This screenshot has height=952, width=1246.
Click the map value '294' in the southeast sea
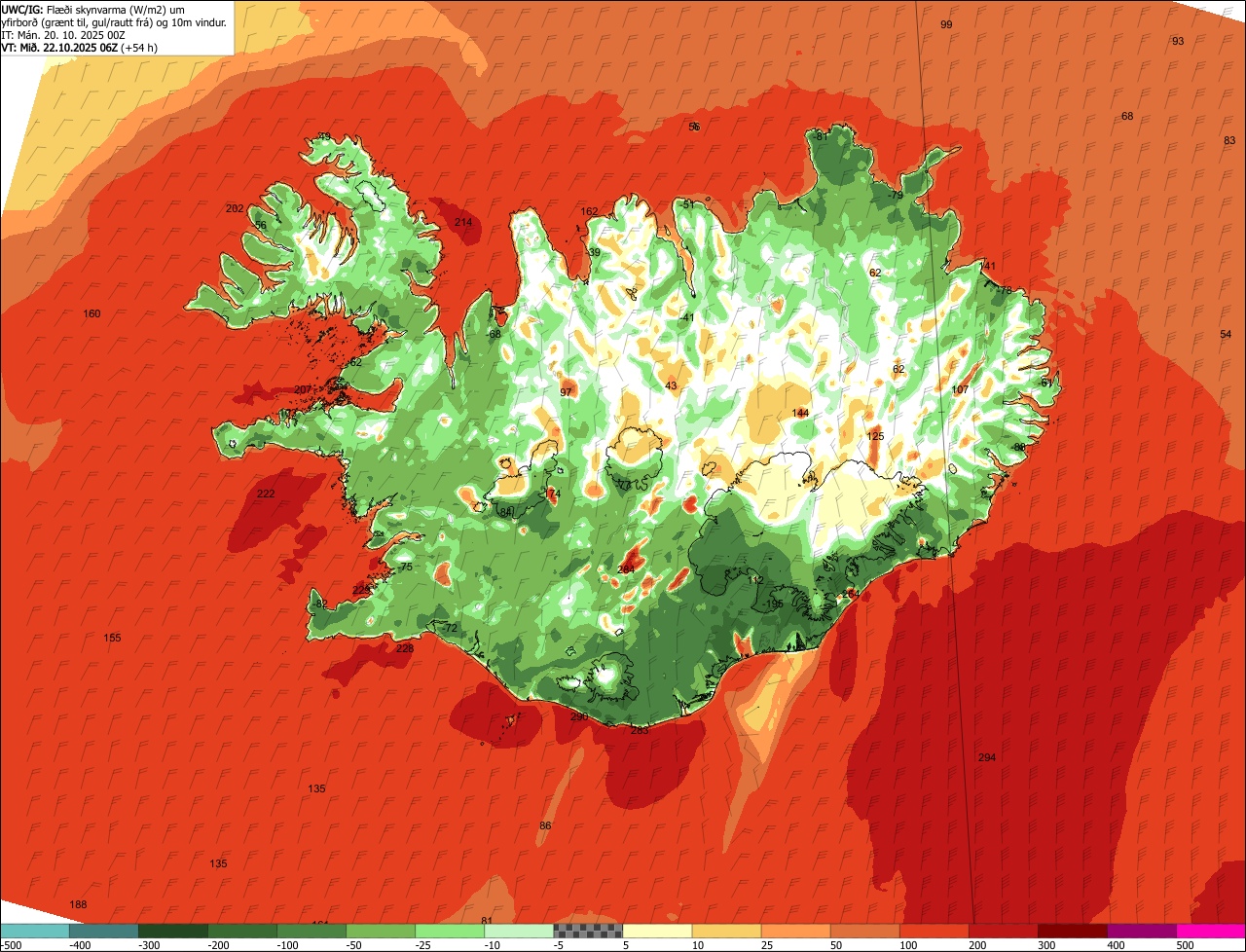987,757
